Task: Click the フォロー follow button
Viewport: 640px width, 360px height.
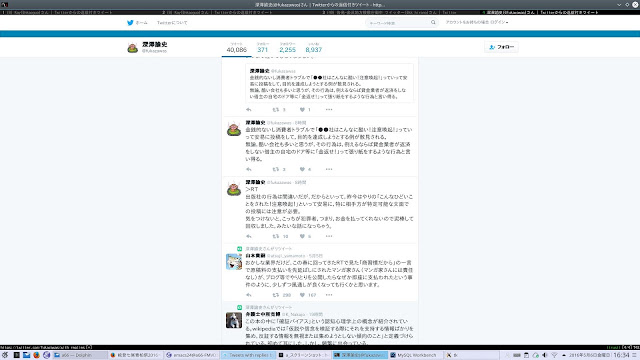Action: click(x=501, y=47)
